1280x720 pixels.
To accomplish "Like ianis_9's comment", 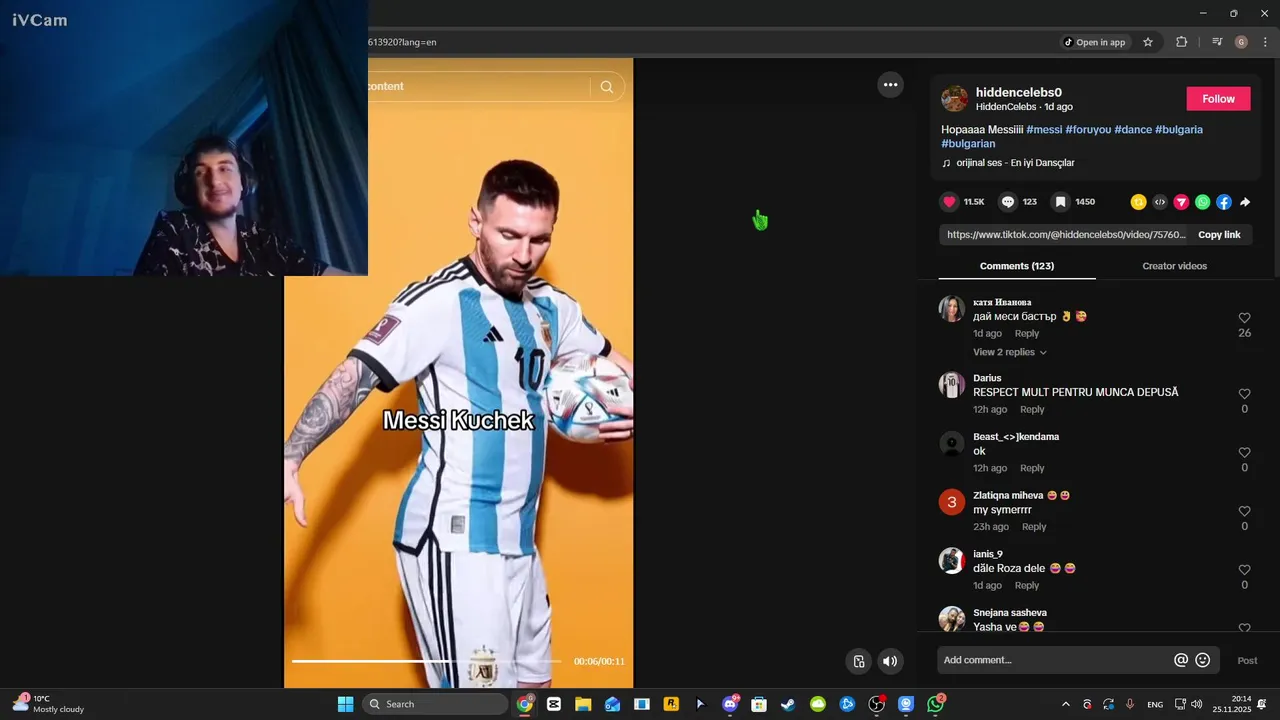I will pos(1244,570).
